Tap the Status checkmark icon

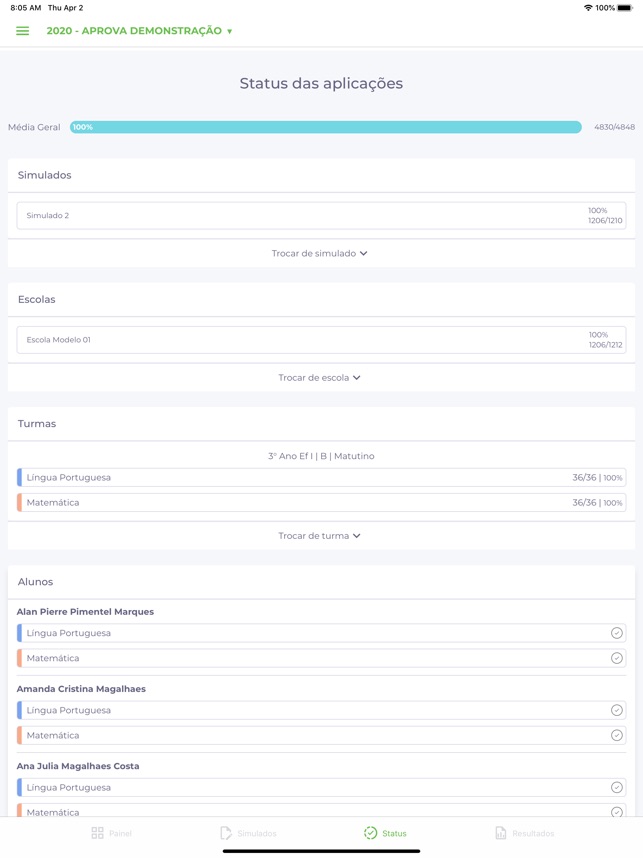[370, 833]
